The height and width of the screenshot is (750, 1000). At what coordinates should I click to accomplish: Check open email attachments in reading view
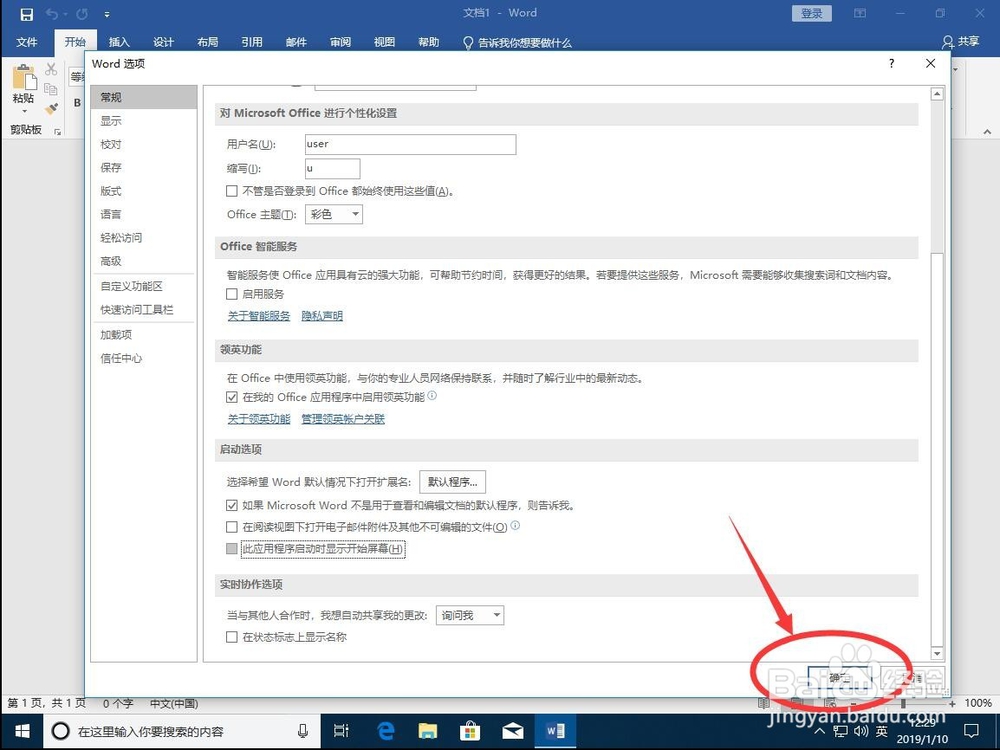click(232, 527)
